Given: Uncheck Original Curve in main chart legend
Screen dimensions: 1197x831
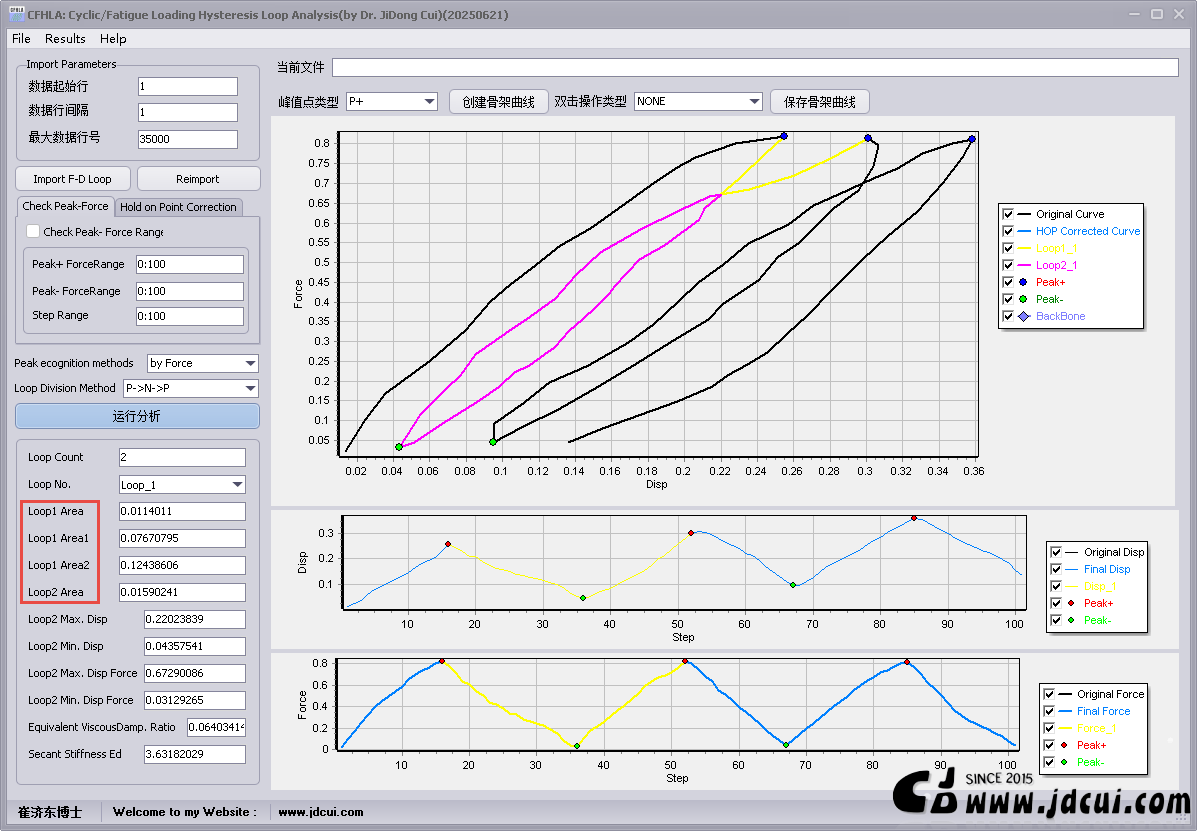Looking at the screenshot, I should (x=1008, y=214).
